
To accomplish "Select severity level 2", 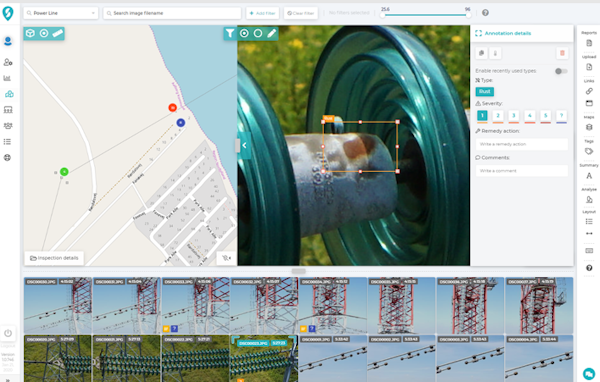I will [x=498, y=115].
